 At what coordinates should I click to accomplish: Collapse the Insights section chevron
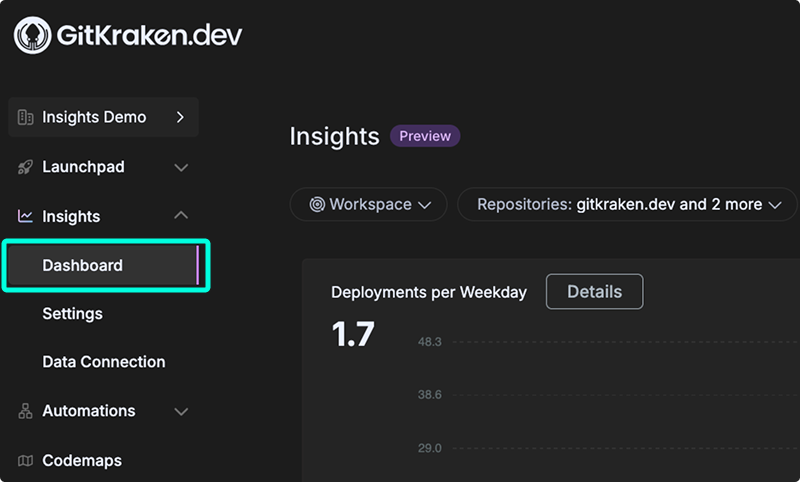pyautogui.click(x=181, y=216)
